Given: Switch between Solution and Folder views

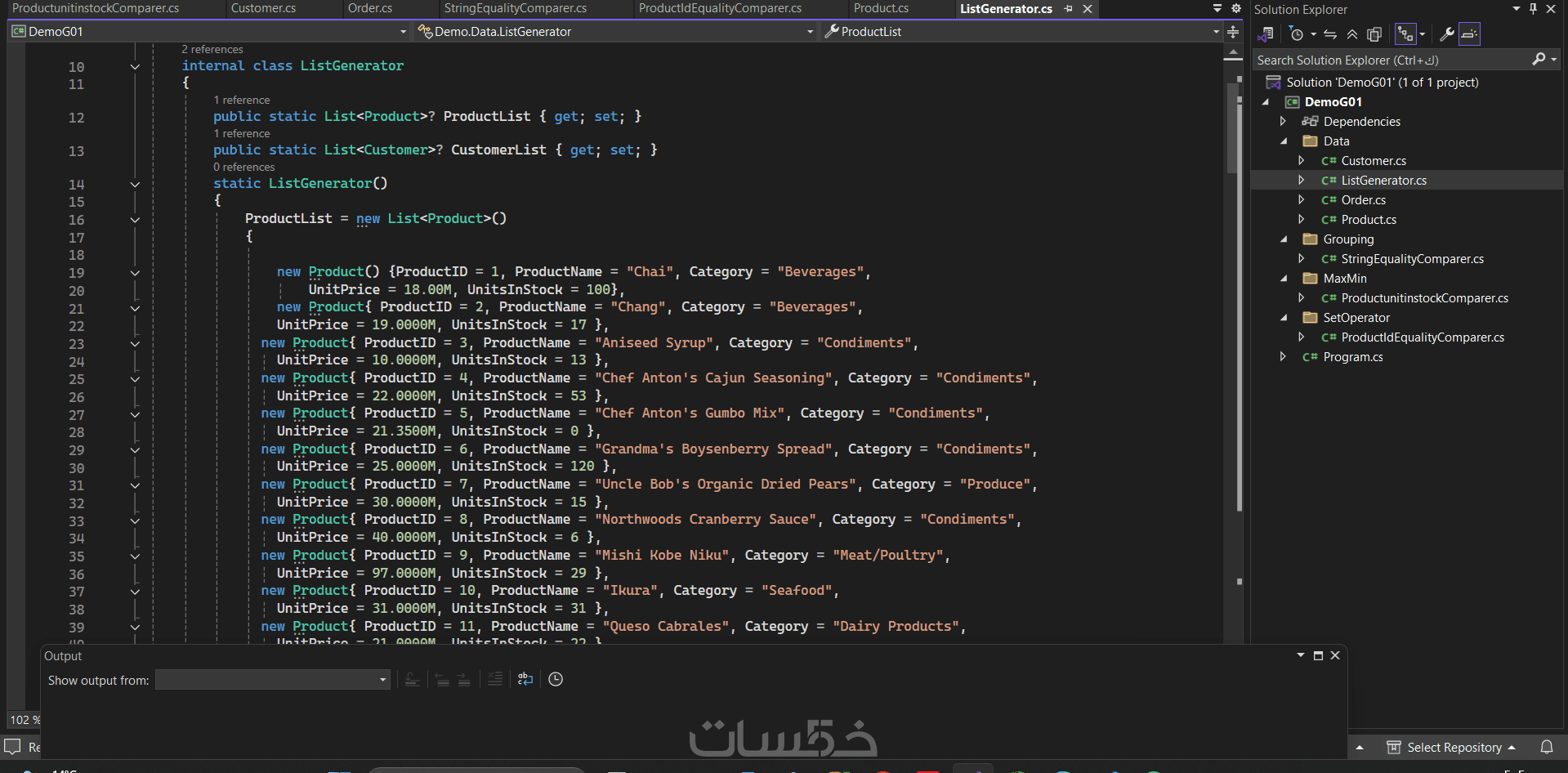Looking at the screenshot, I should coord(1266,34).
